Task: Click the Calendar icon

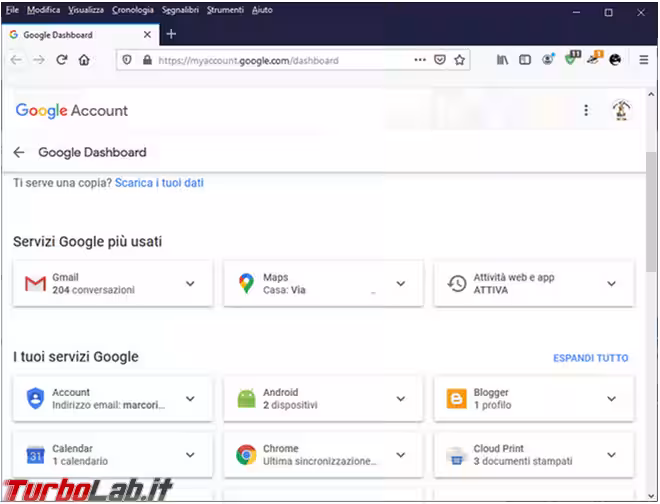Action: coord(35,455)
